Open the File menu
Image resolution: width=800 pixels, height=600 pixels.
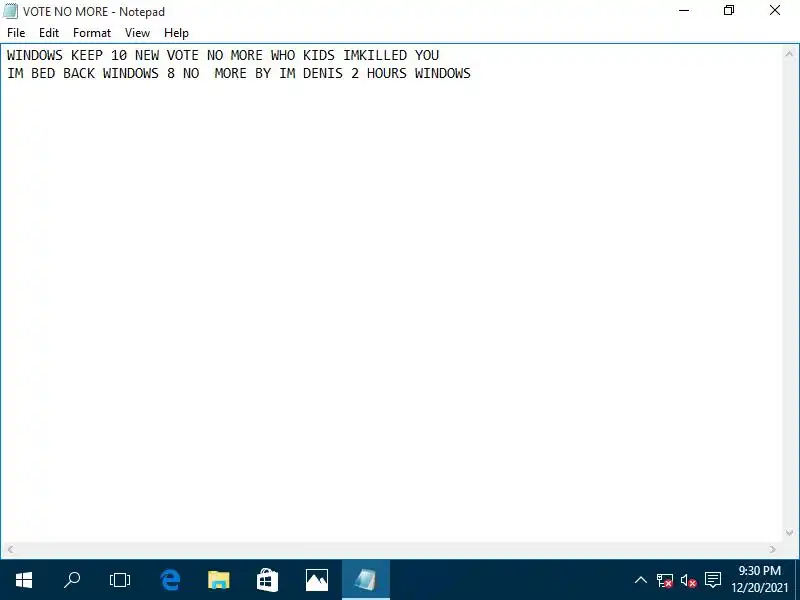coord(16,33)
